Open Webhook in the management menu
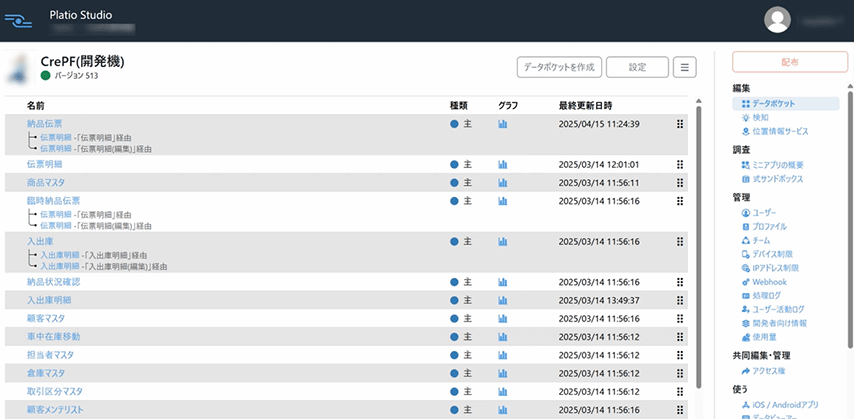The height and width of the screenshot is (419, 854). point(769,282)
